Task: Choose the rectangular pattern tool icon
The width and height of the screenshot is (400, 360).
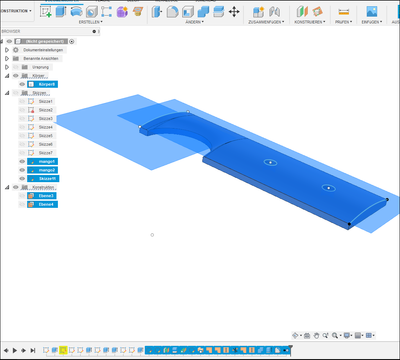Action: [107, 12]
